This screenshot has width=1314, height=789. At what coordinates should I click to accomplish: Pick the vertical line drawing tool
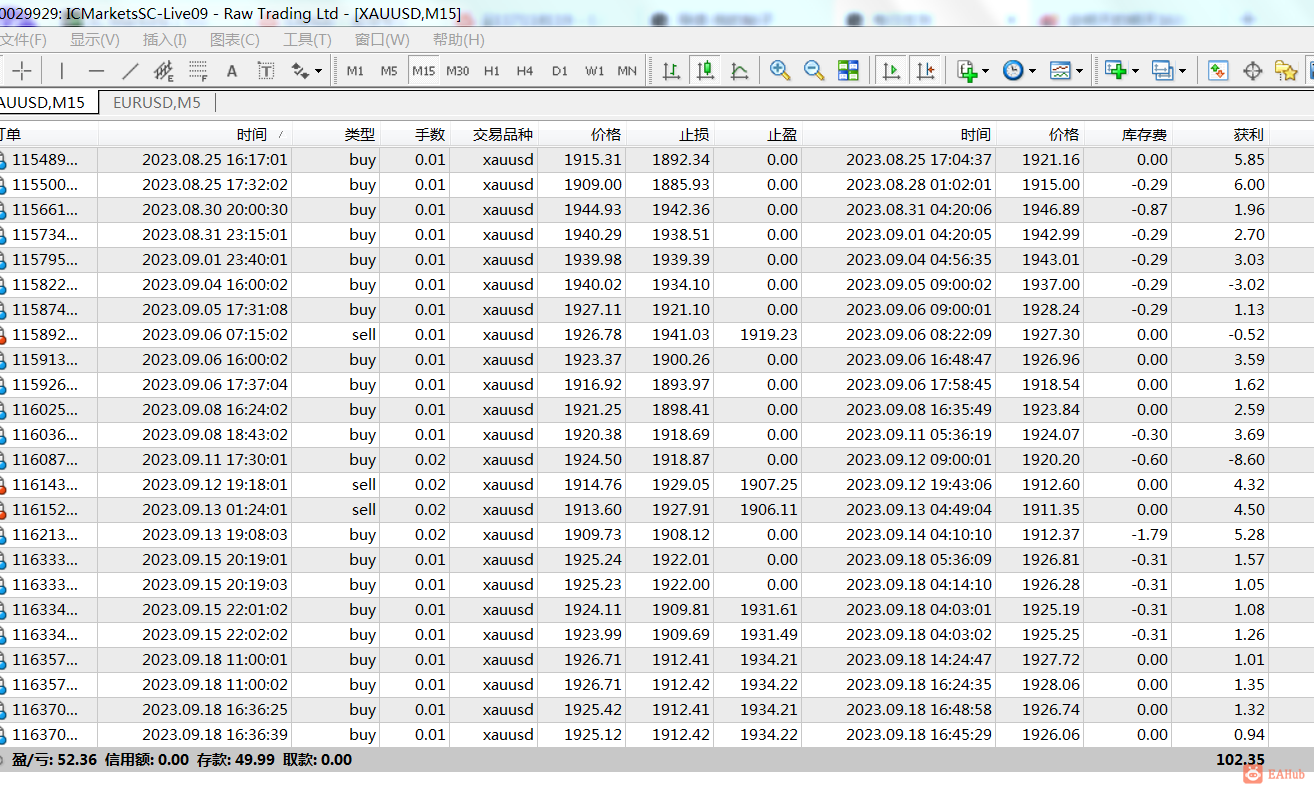[x=62, y=71]
